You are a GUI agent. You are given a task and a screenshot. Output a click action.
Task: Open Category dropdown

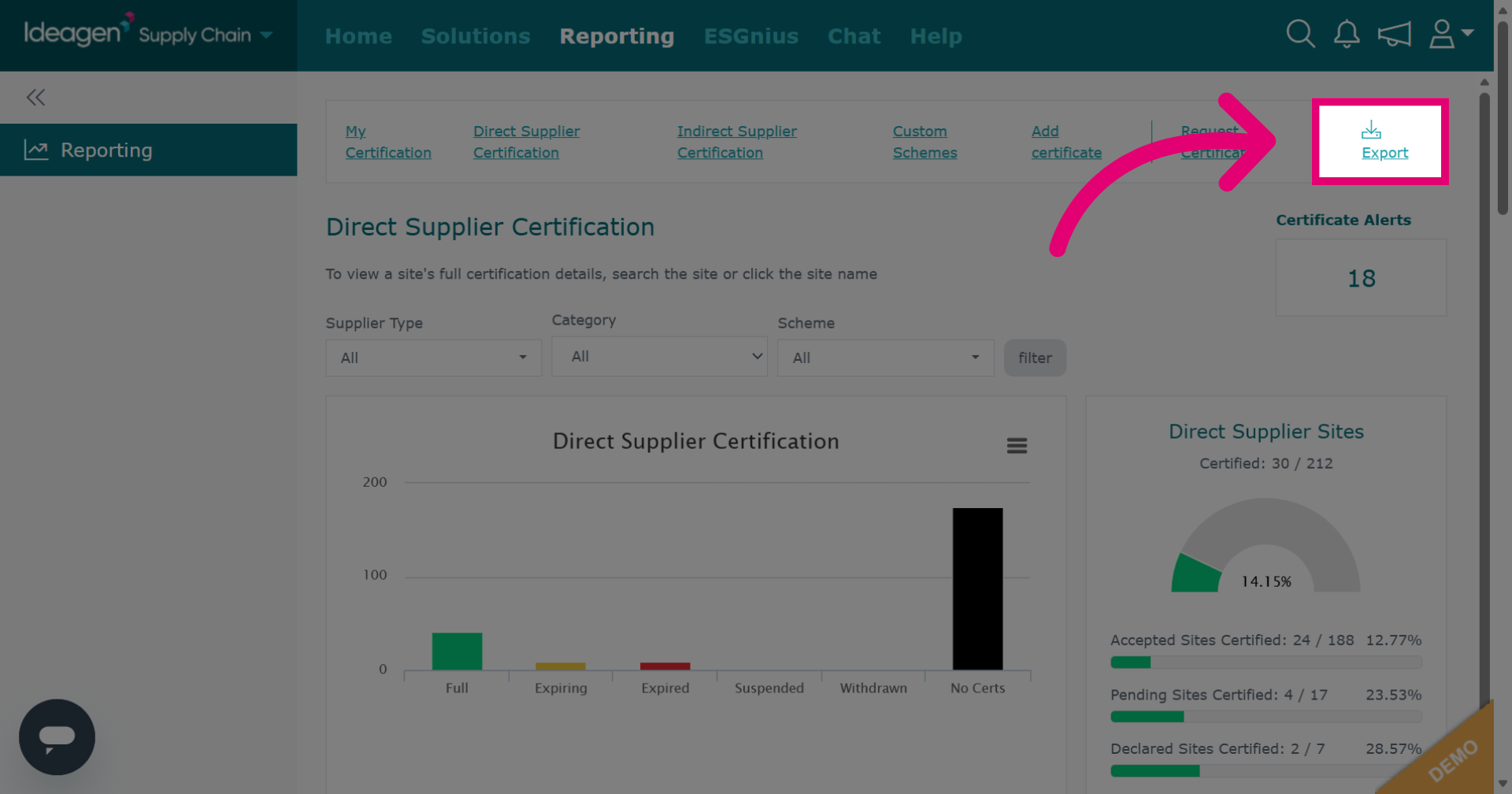[x=659, y=356]
